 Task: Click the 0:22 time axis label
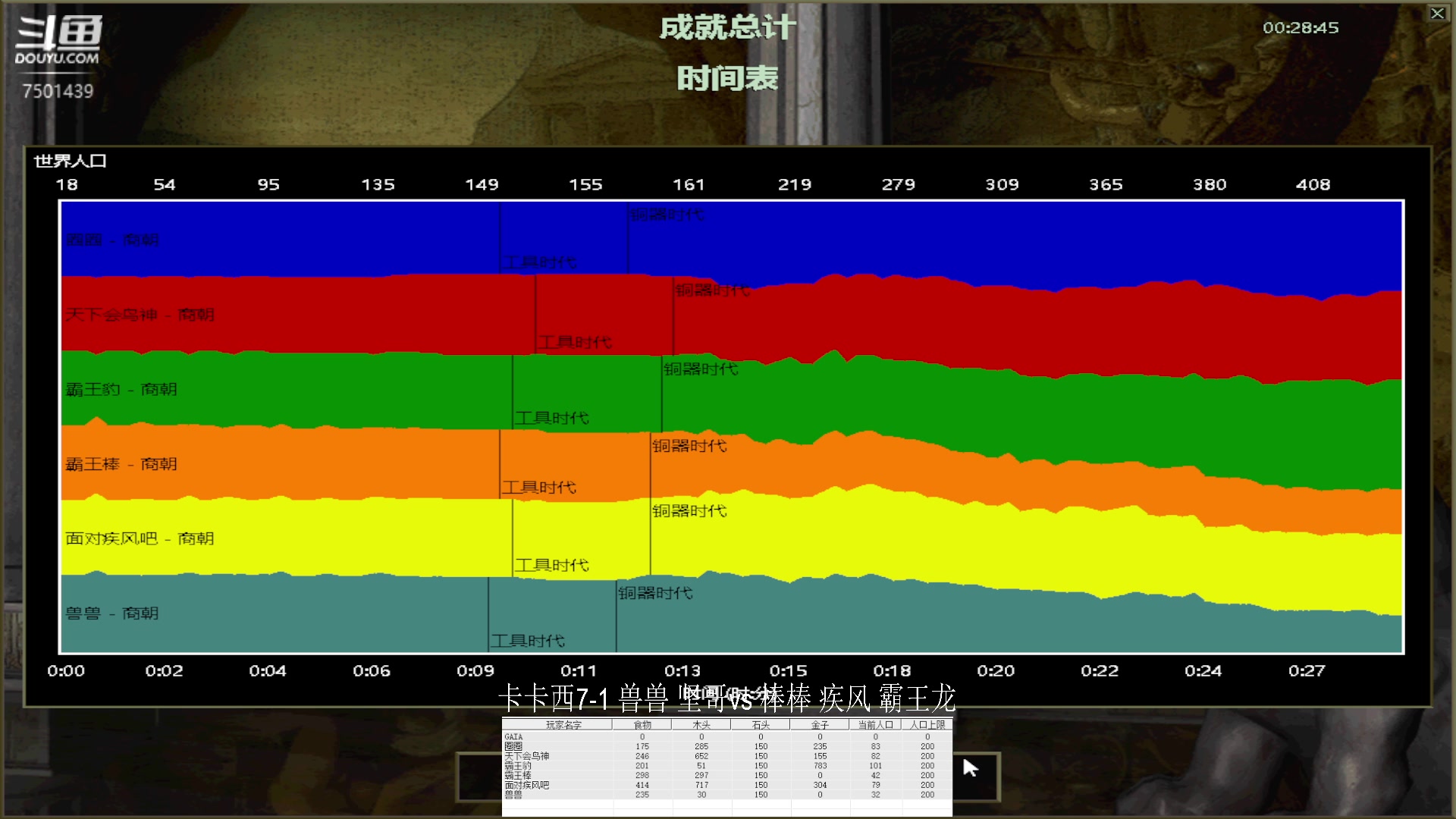[1100, 671]
